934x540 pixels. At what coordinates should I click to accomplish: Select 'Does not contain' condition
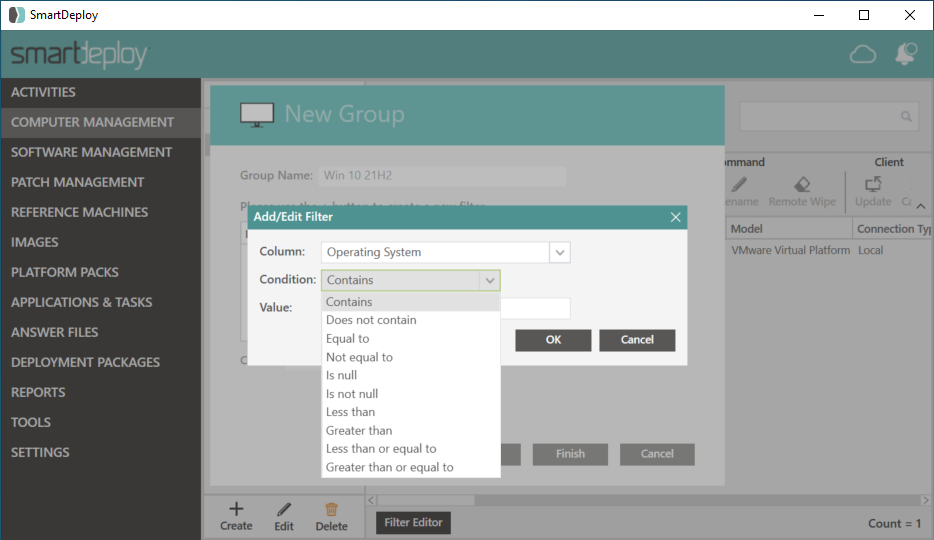[x=410, y=320]
